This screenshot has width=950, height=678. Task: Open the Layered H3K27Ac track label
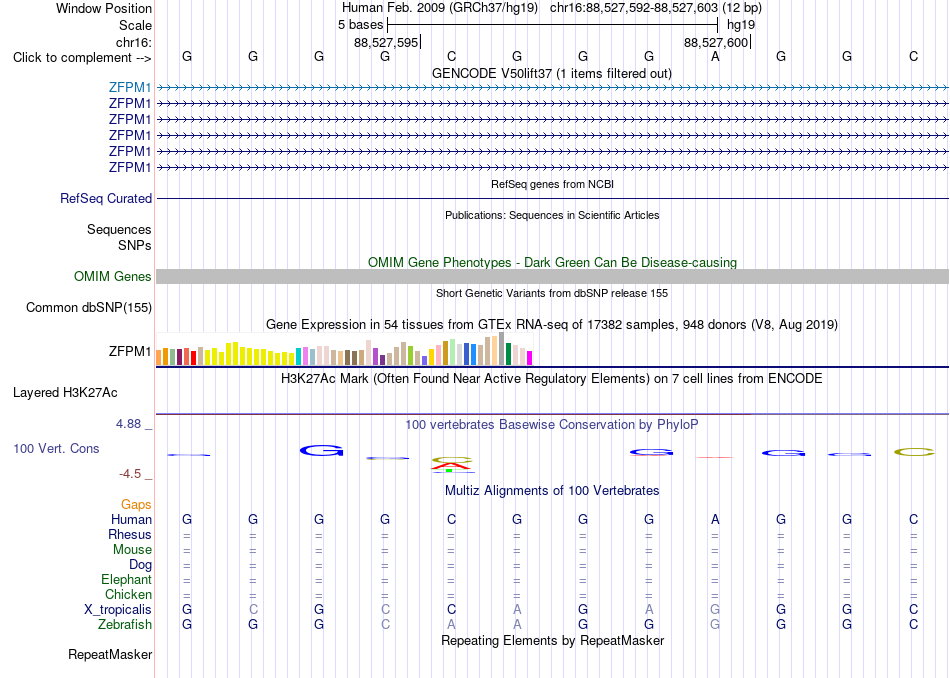pyautogui.click(x=65, y=393)
